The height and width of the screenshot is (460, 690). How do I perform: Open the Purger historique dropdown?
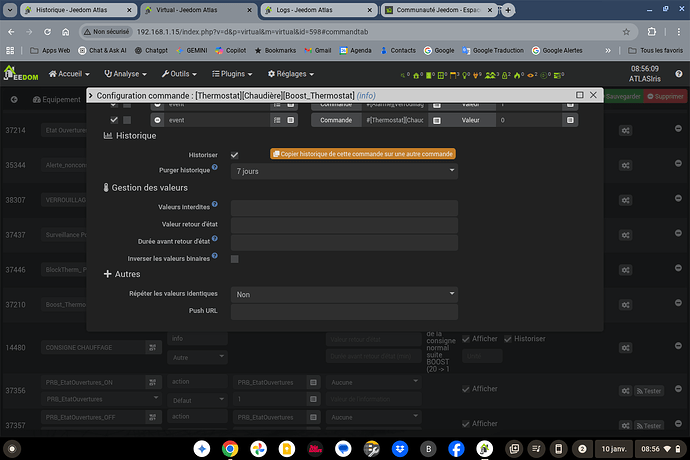pyautogui.click(x=344, y=172)
